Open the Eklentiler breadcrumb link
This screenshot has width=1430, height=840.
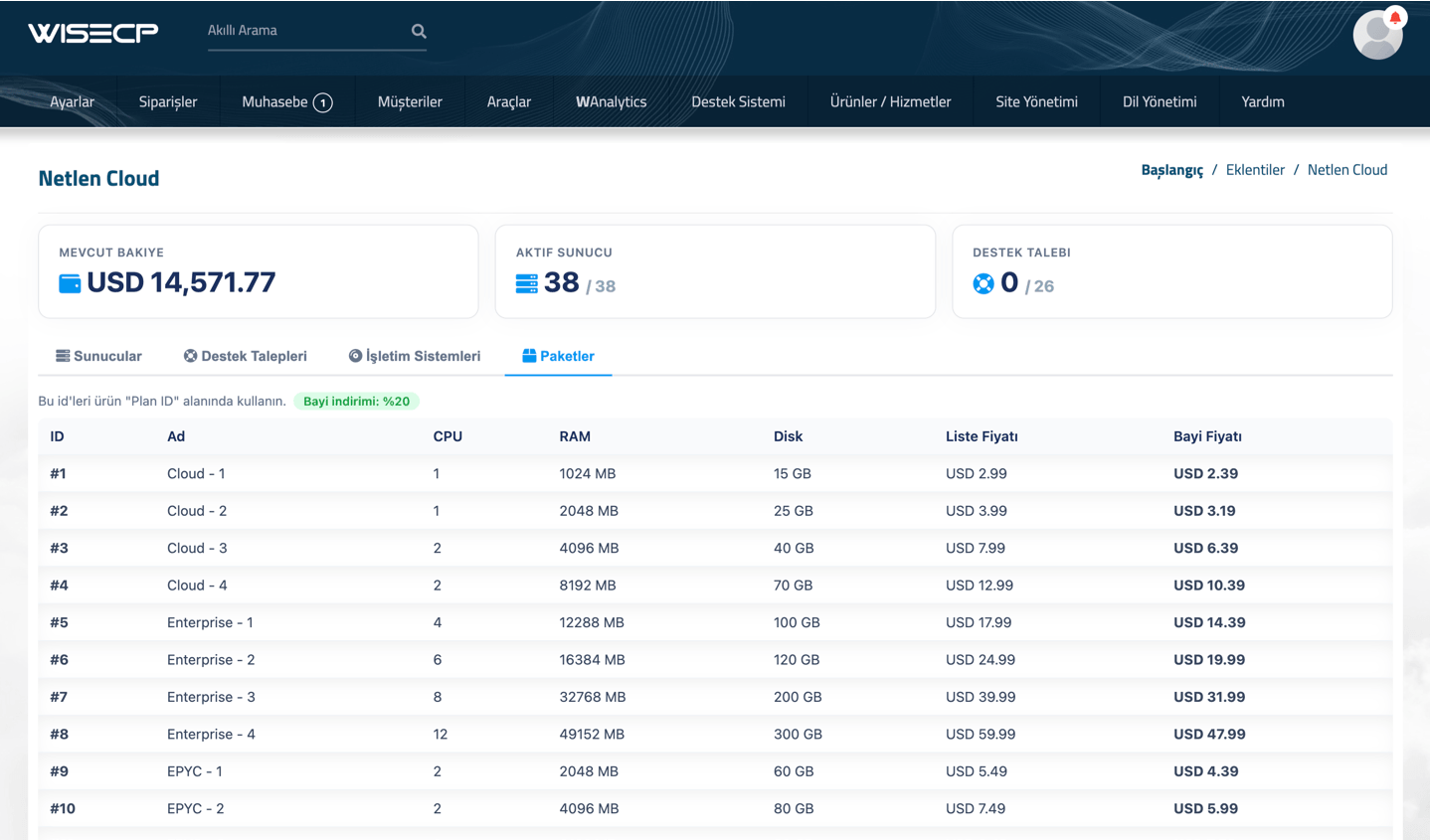tap(1255, 170)
